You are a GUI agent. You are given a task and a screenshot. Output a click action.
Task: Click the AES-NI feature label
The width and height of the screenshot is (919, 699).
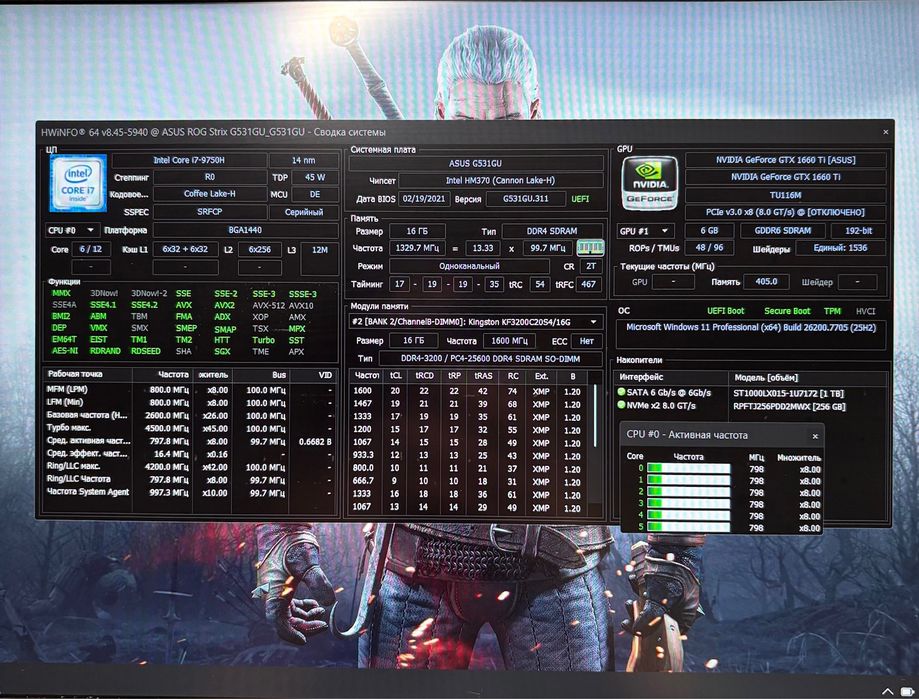(64, 351)
